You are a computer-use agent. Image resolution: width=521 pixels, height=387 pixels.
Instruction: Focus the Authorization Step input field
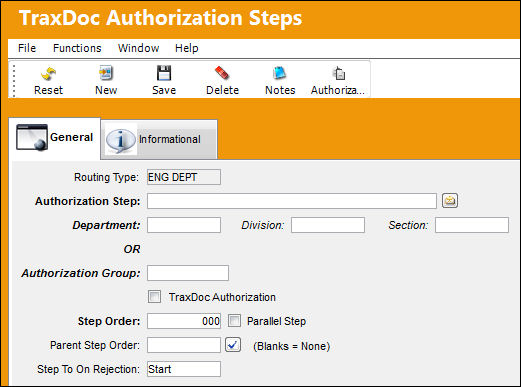[x=292, y=201]
